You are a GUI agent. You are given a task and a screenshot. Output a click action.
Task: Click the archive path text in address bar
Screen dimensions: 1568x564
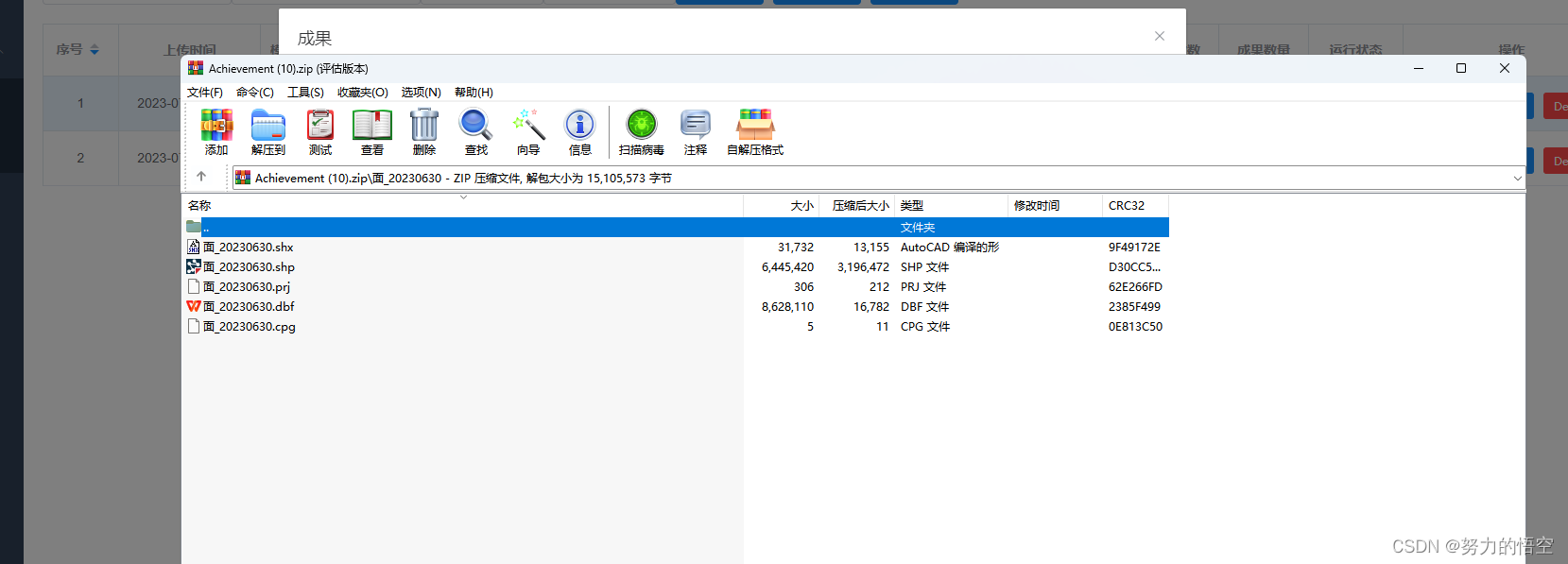pos(463,178)
